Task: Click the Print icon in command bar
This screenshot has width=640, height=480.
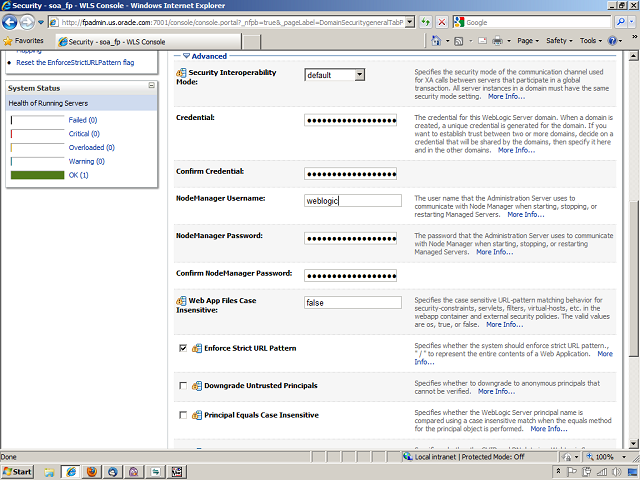Action: click(499, 41)
